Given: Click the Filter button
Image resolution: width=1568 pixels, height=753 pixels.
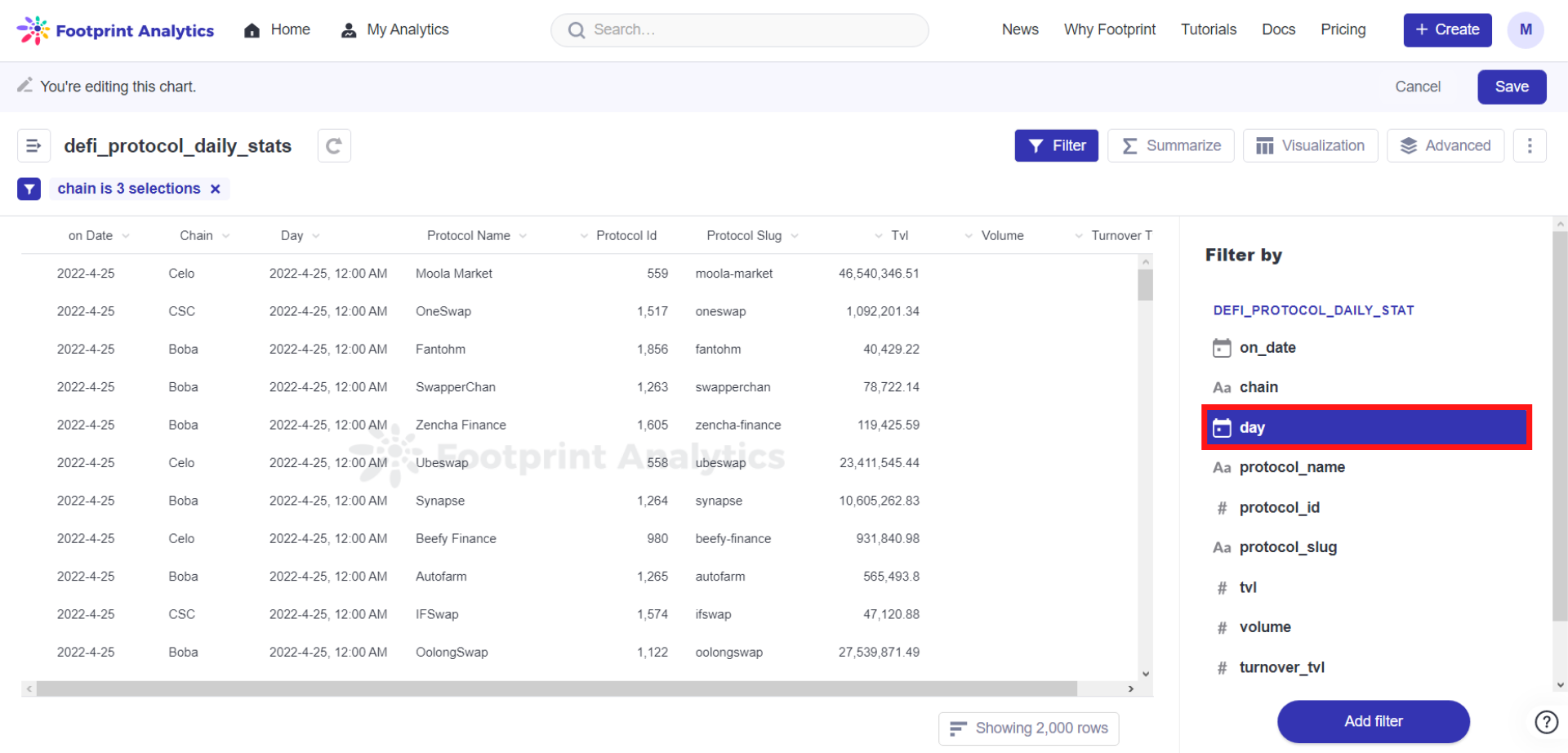Looking at the screenshot, I should [1056, 145].
